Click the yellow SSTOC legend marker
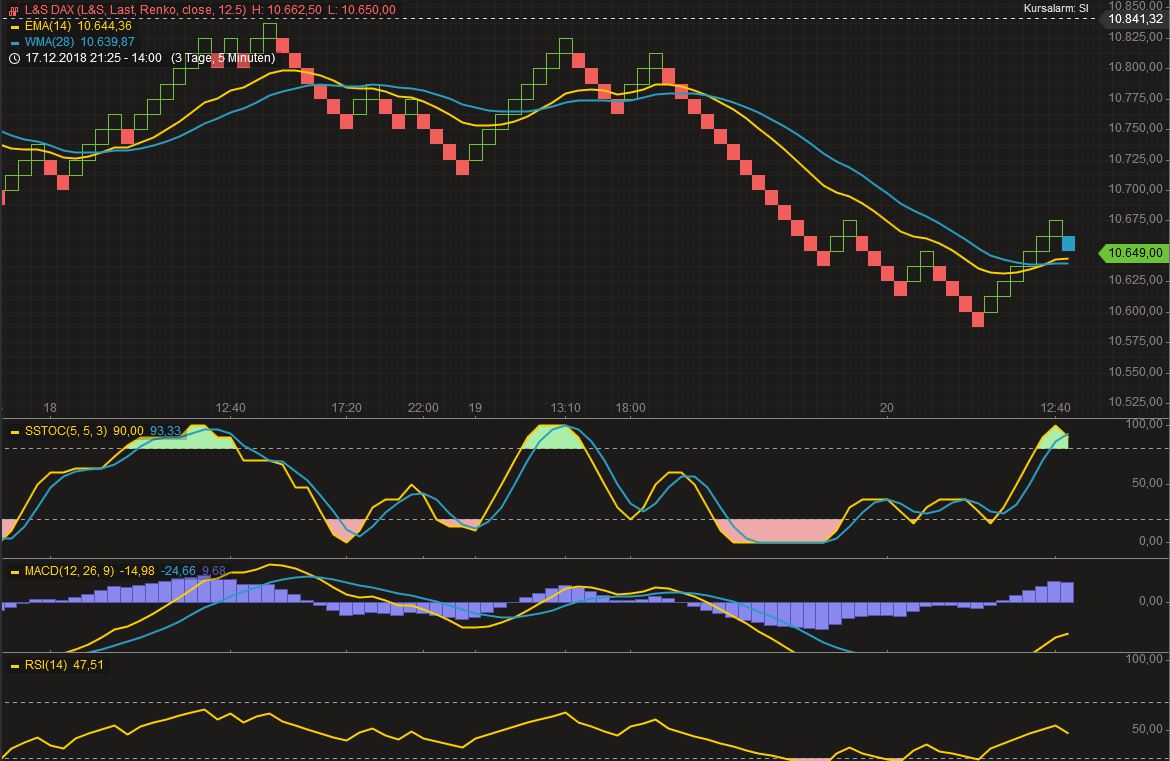 pos(14,432)
